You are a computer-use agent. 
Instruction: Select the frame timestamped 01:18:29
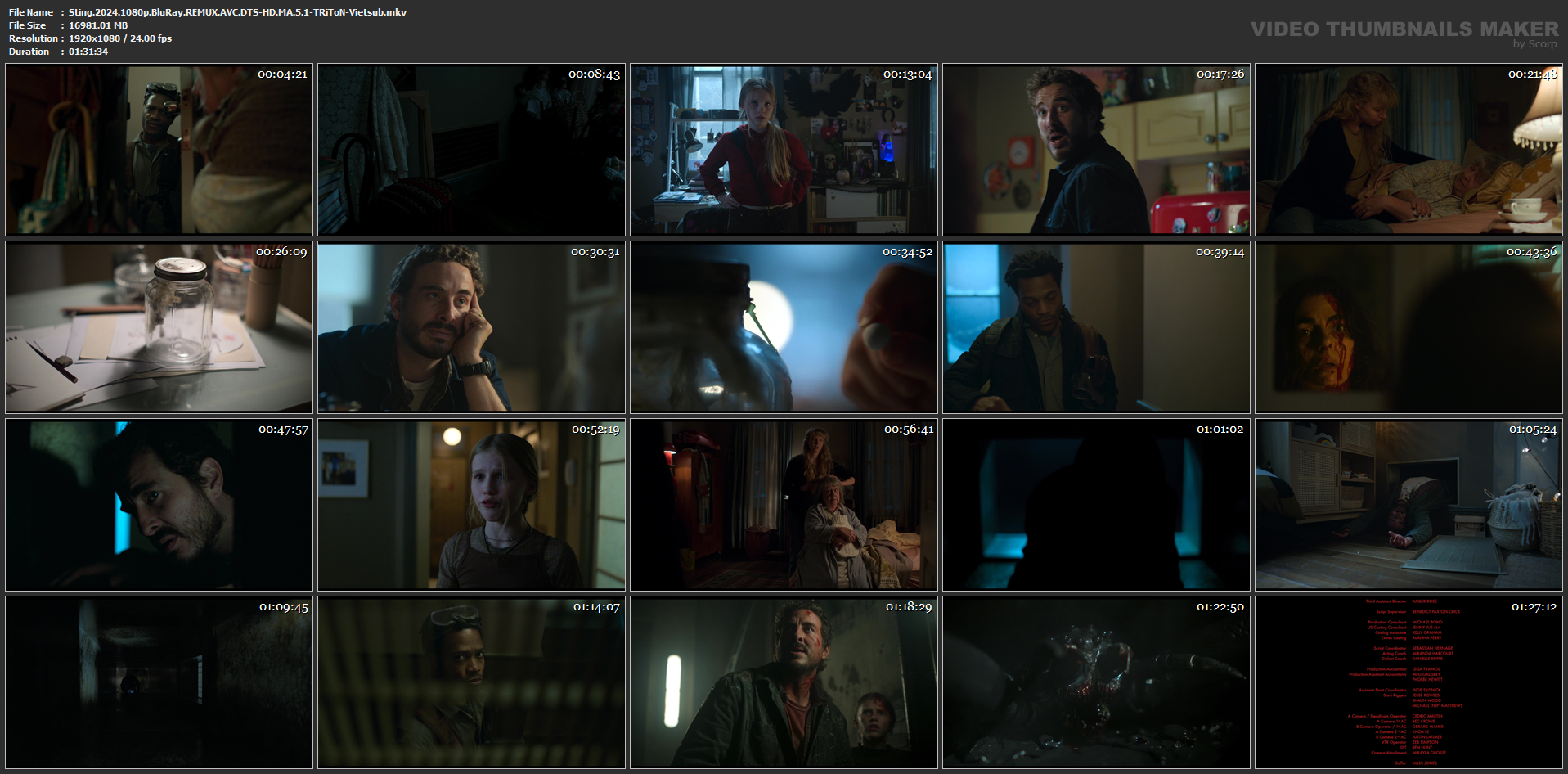coord(784,682)
